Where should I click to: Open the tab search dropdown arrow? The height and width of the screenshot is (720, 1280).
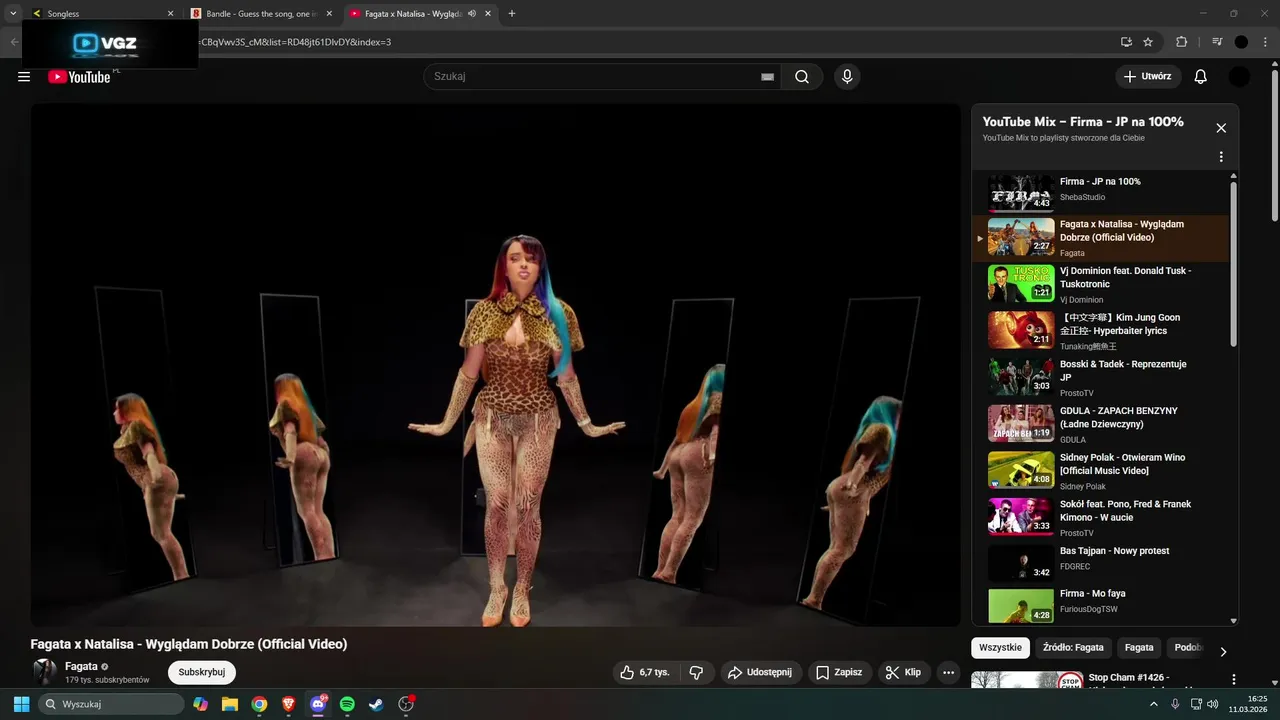click(13, 13)
